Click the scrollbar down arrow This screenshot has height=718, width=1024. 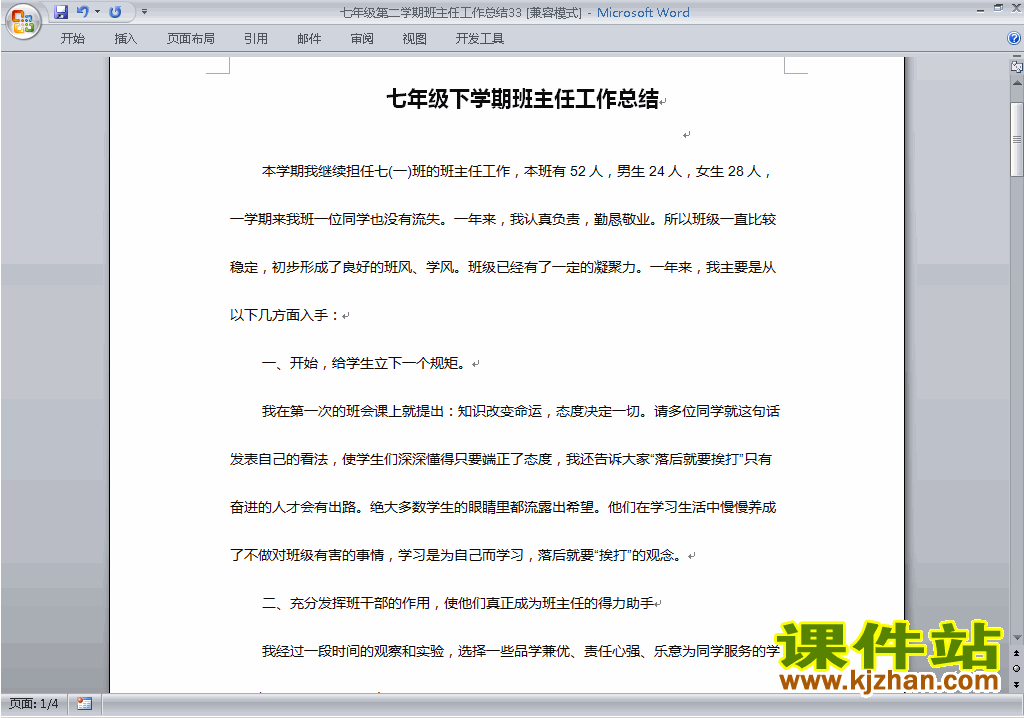click(x=1017, y=638)
